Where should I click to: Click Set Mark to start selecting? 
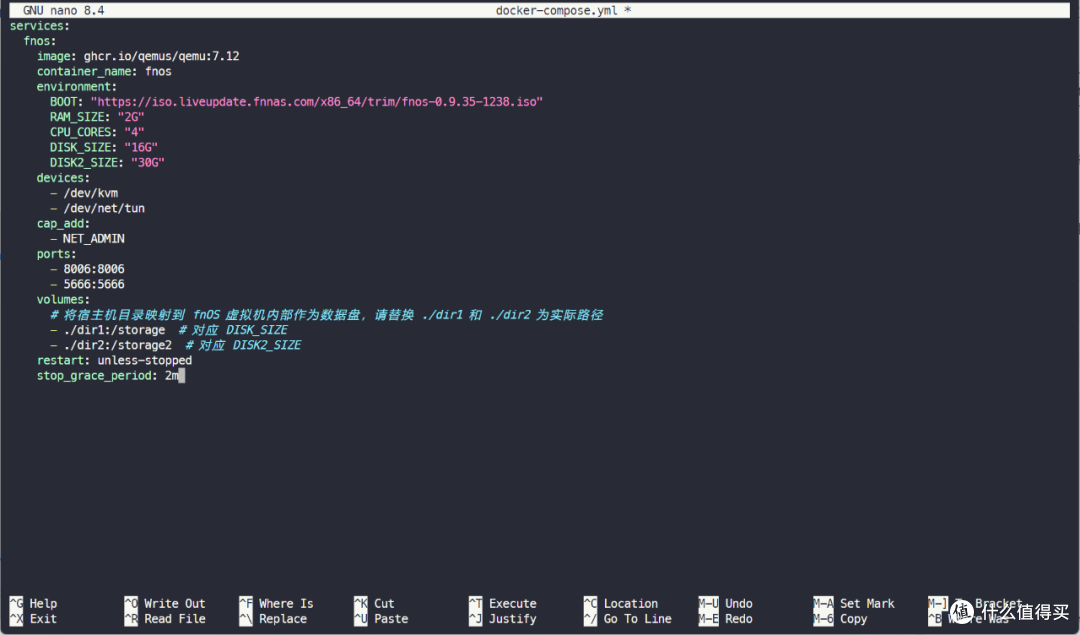(867, 603)
